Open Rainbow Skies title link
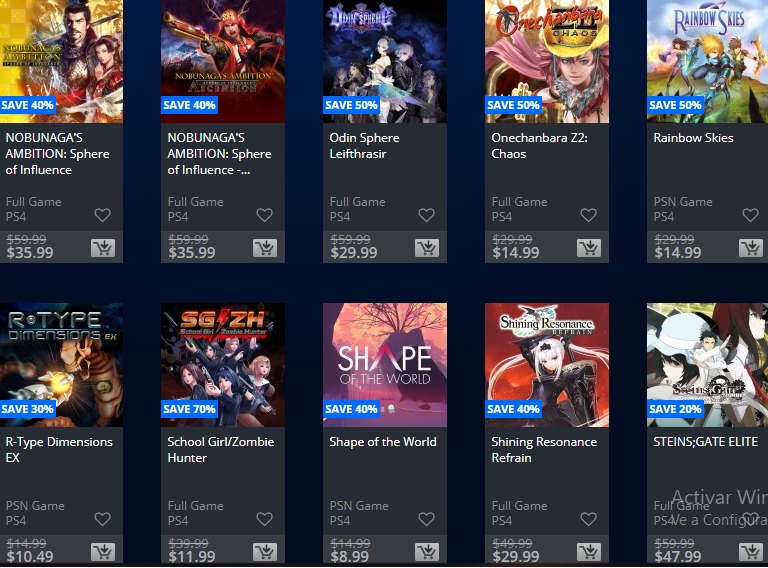The height and width of the screenshot is (568, 768). tap(693, 138)
